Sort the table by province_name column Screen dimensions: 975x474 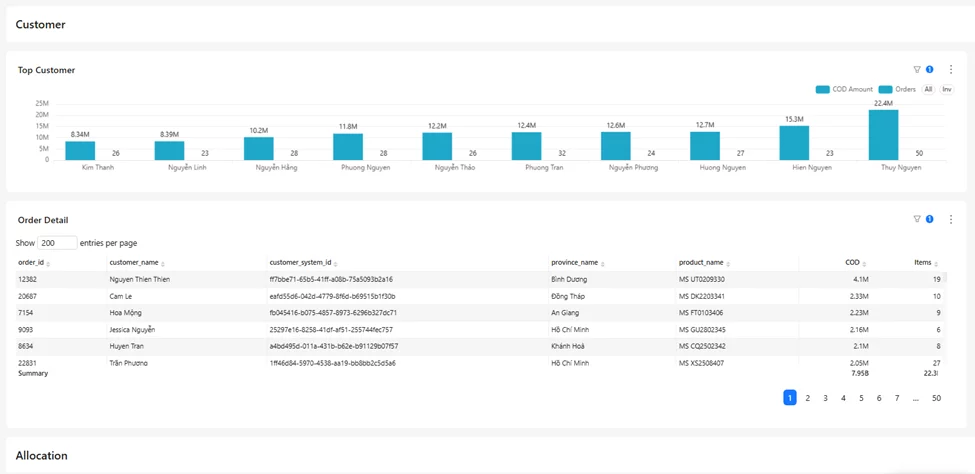[x=578, y=263]
